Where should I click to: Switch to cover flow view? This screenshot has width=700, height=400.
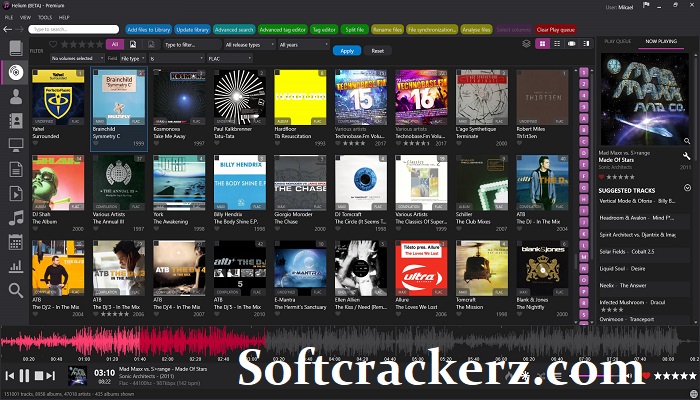[571, 44]
